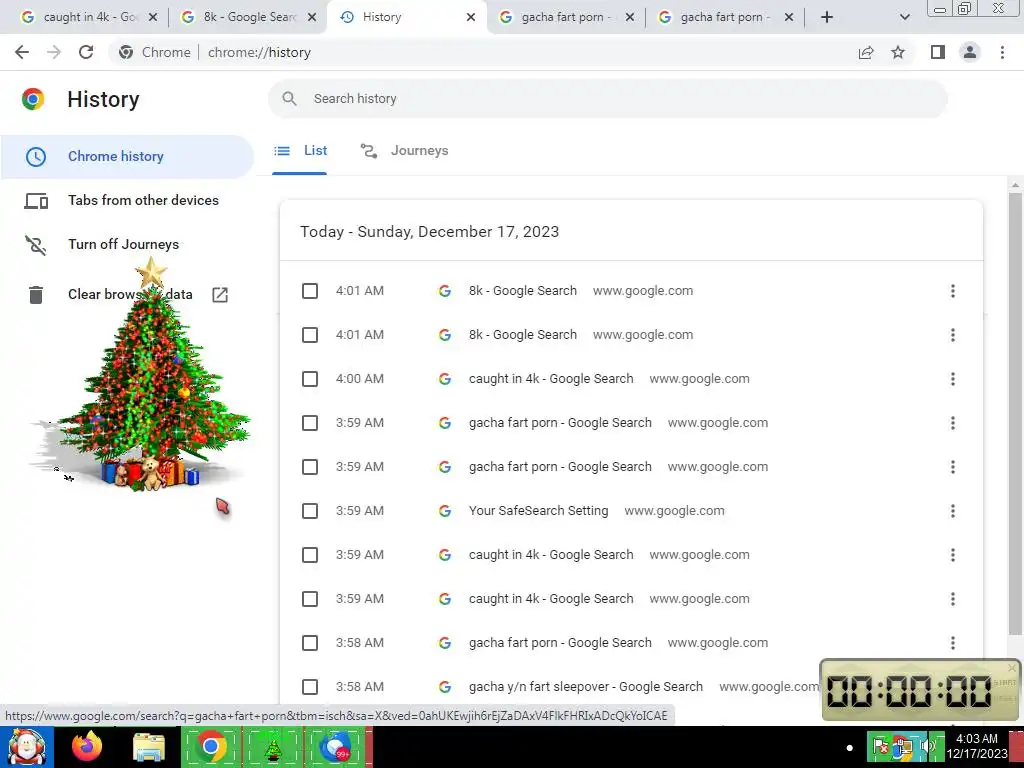Click the clock icon next to Chrome history
This screenshot has width=1024, height=768.
pyautogui.click(x=36, y=157)
